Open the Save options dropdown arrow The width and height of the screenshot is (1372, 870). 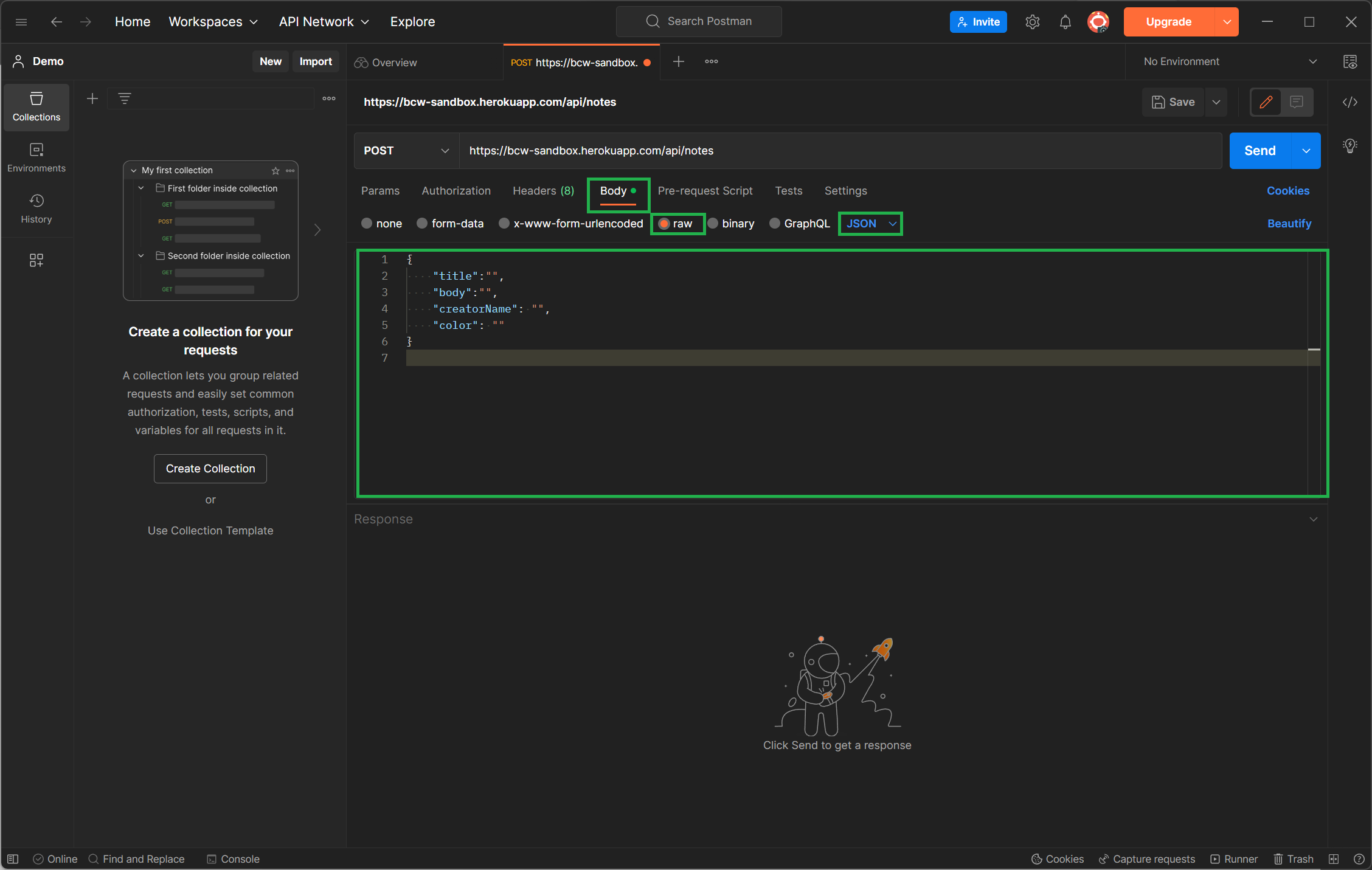[1216, 102]
